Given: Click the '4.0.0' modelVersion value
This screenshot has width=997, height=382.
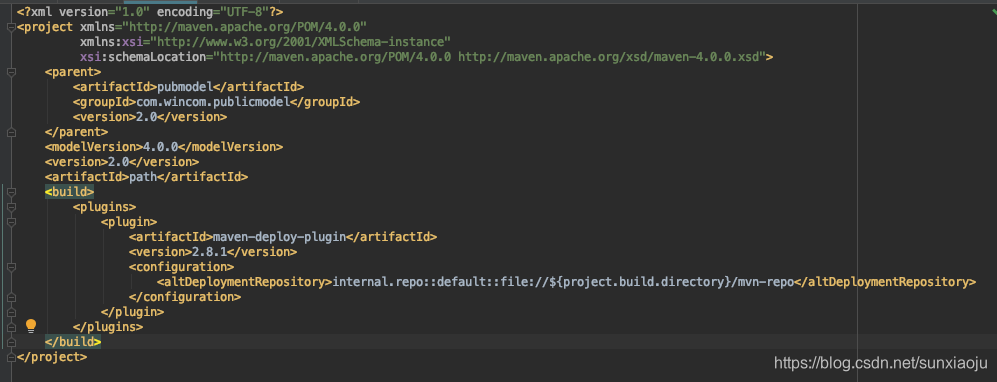Looking at the screenshot, I should [x=160, y=147].
